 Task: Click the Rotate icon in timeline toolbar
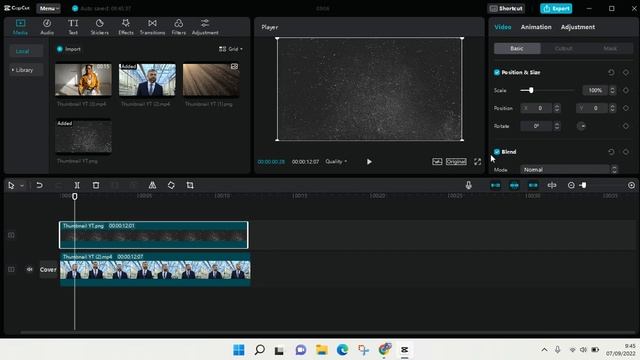(171, 185)
